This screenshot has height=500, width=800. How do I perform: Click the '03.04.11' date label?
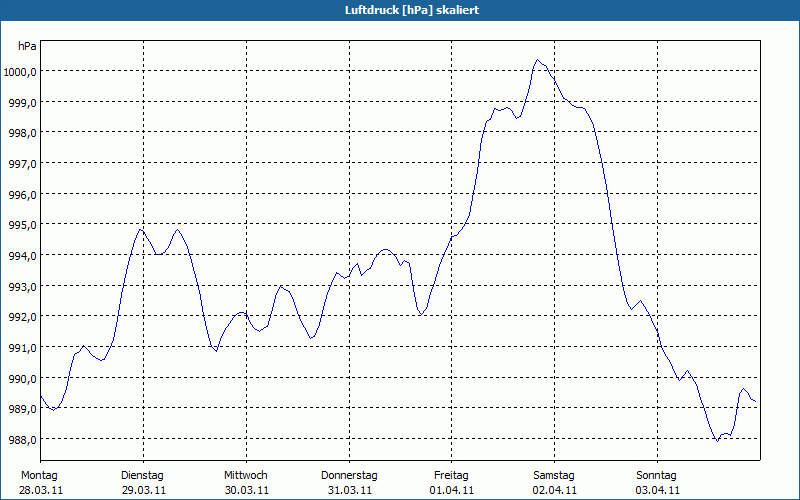click(x=658, y=491)
